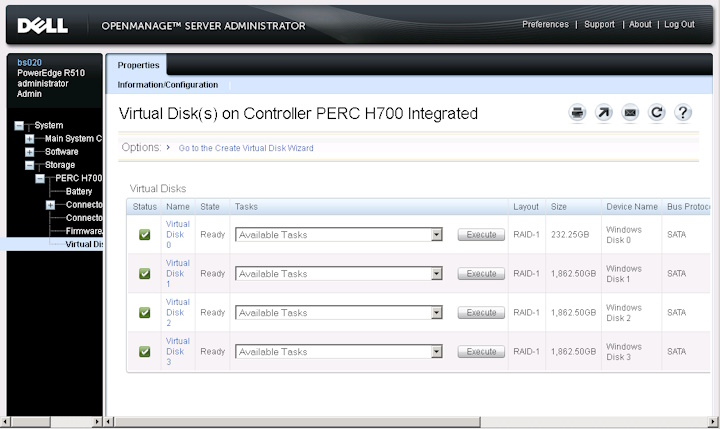Click the green status icon for Virtual Disk 3
The width and height of the screenshot is (720, 429).
pos(144,352)
